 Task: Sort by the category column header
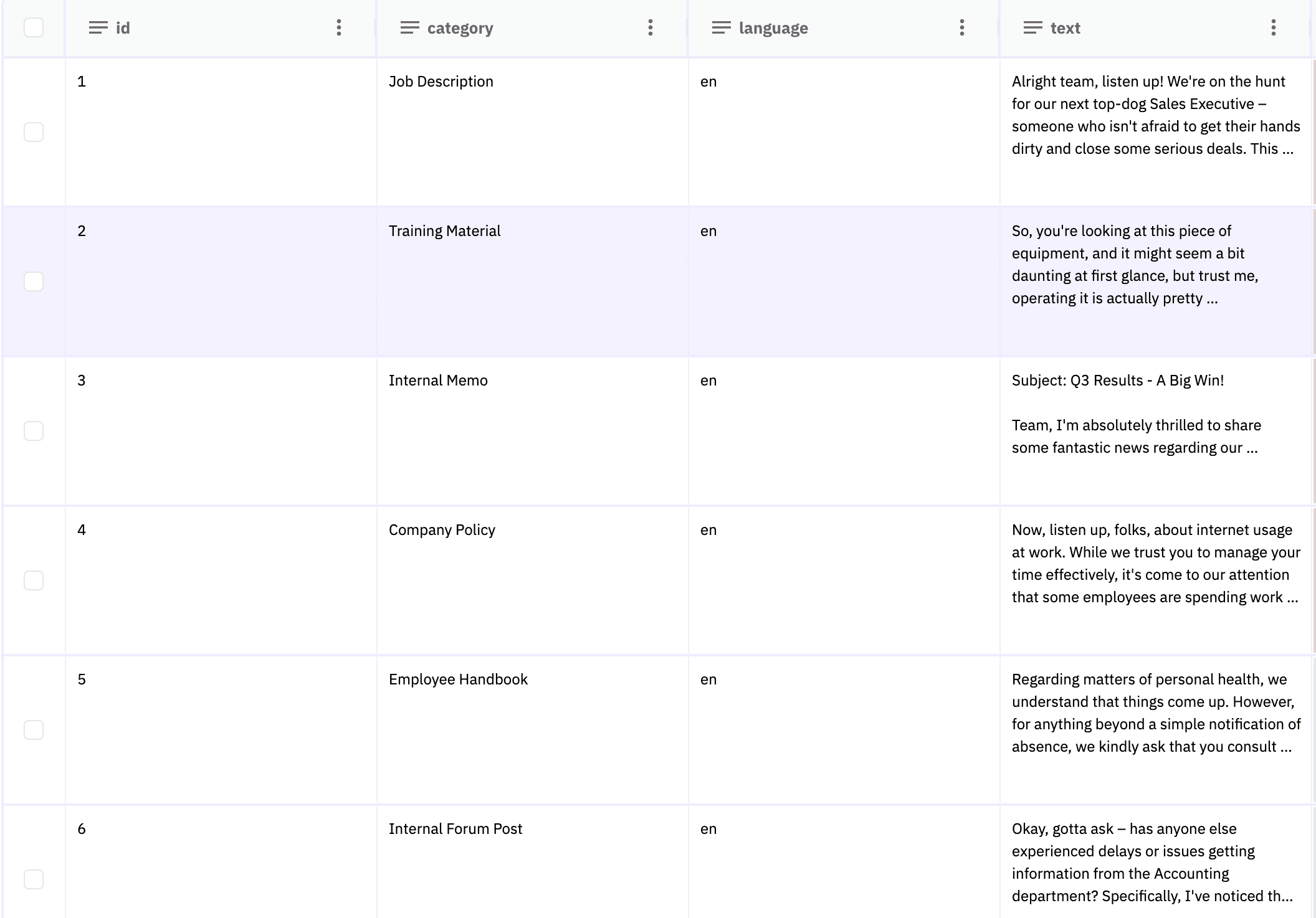click(460, 28)
